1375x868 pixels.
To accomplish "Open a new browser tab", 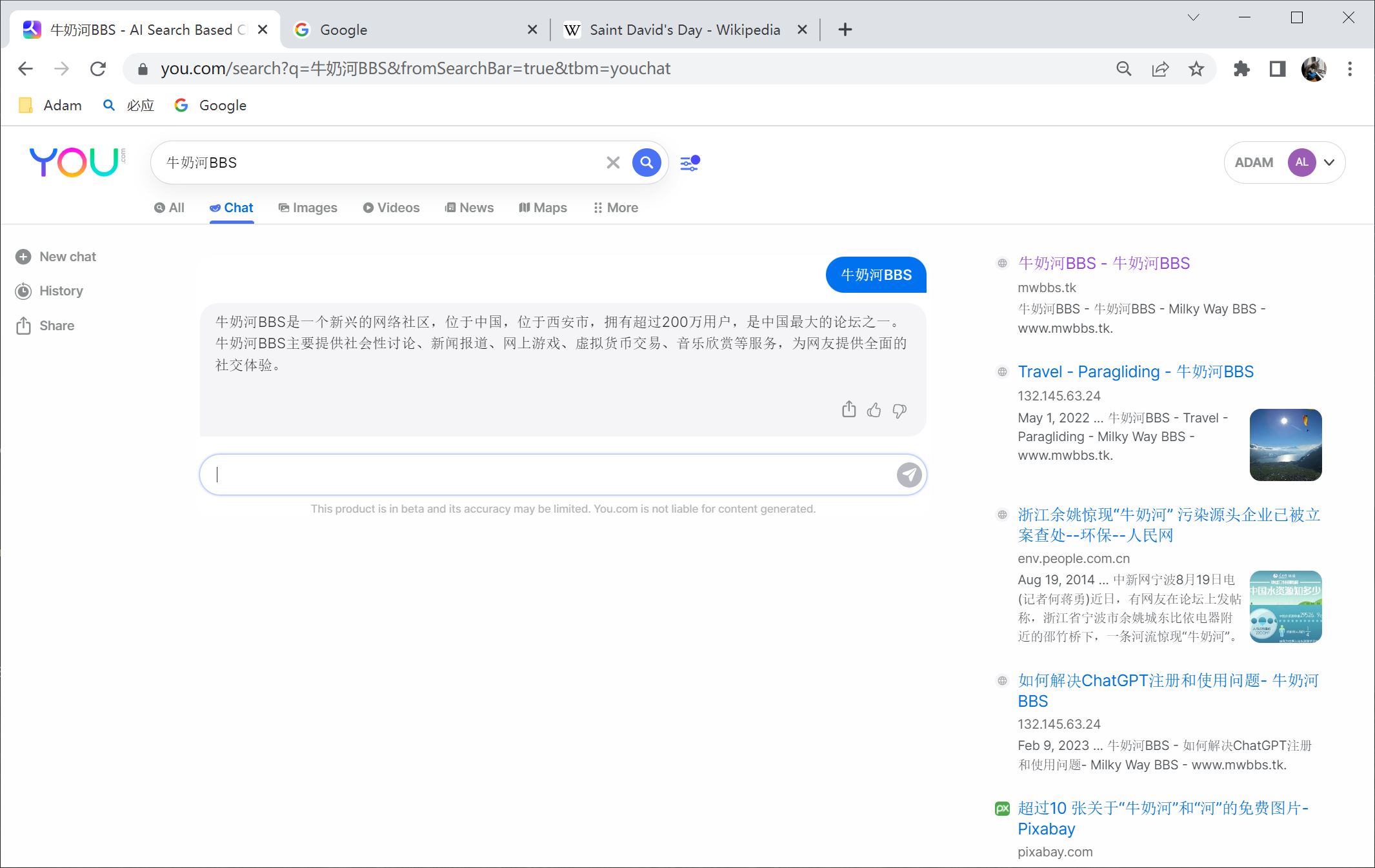I will click(x=845, y=30).
